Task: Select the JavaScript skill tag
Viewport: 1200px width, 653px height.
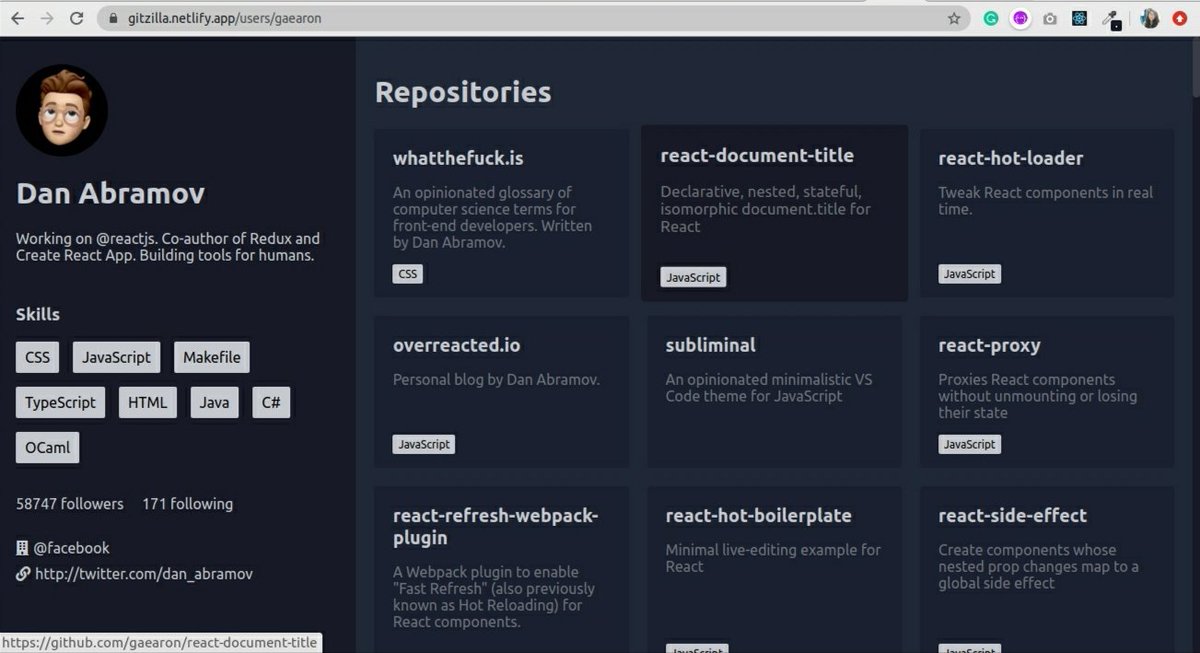Action: tap(117, 357)
